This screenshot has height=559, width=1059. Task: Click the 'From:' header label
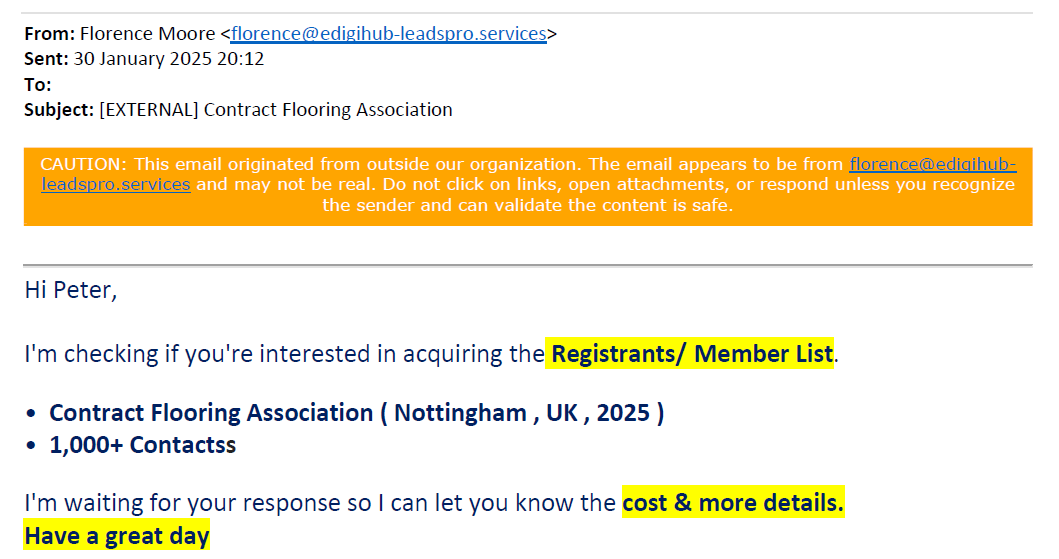coord(49,34)
